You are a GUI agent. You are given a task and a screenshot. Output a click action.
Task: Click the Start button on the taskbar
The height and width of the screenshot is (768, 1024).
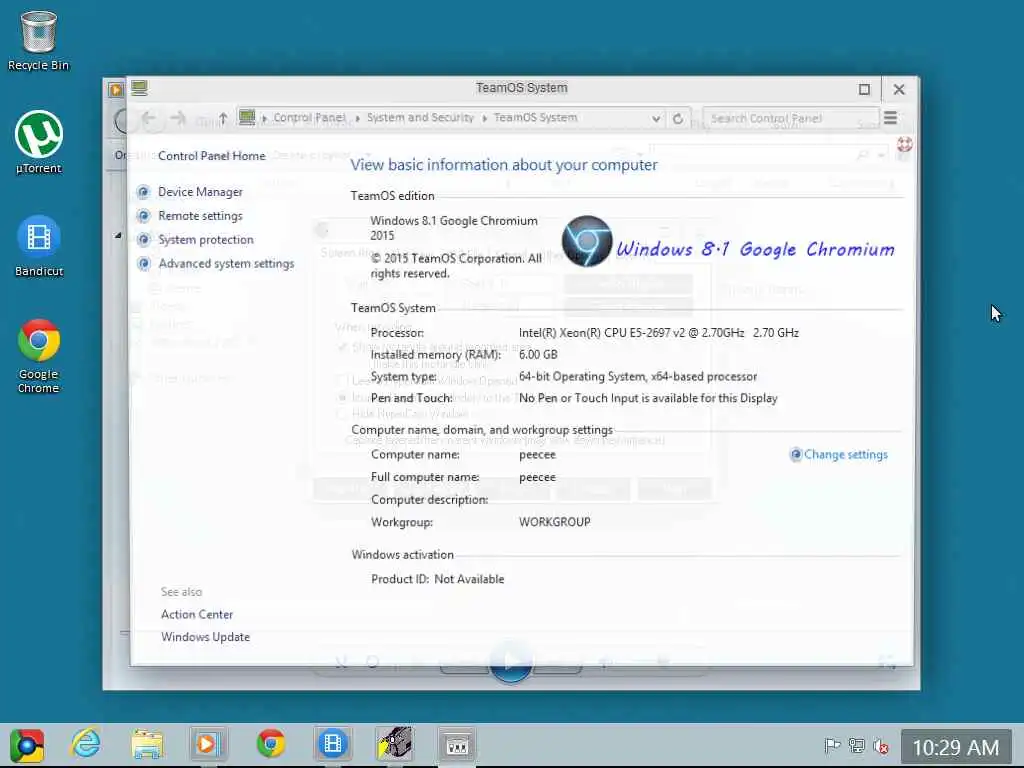click(x=27, y=745)
